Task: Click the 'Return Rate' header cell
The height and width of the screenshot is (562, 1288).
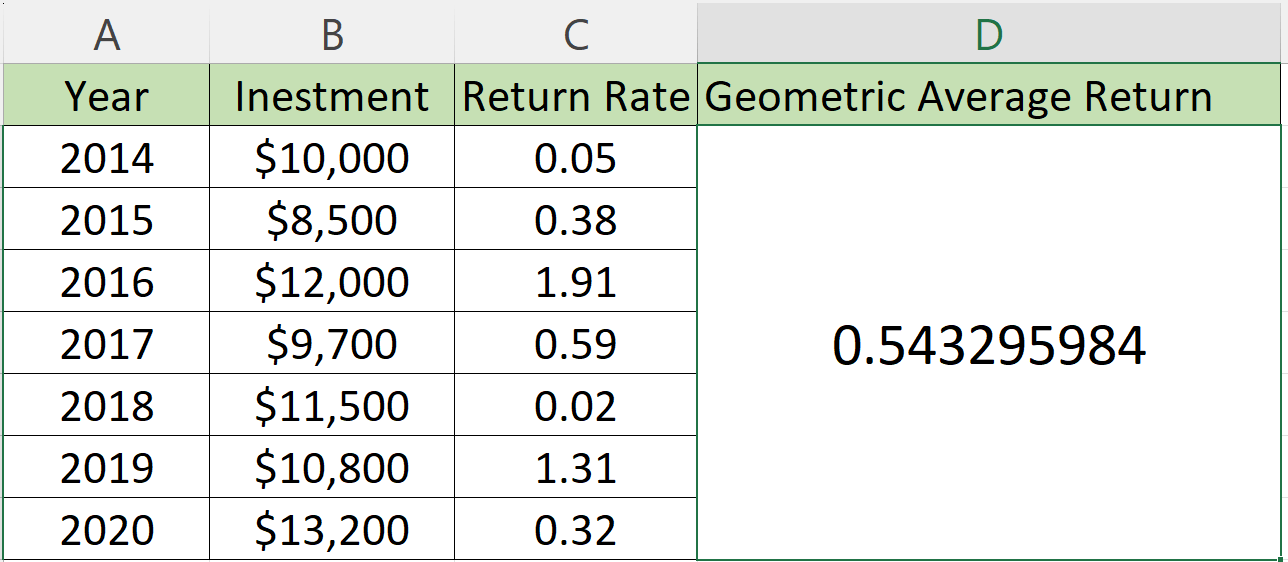Action: (x=576, y=95)
